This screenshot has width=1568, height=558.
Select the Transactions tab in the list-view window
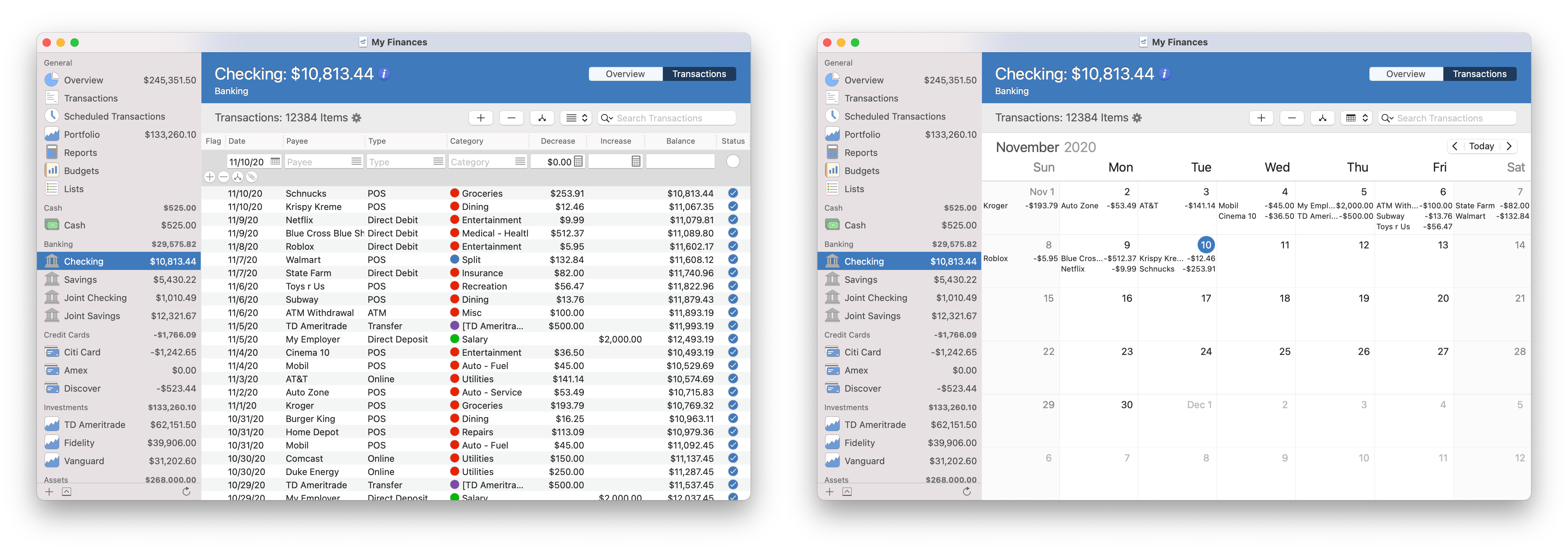coord(699,74)
